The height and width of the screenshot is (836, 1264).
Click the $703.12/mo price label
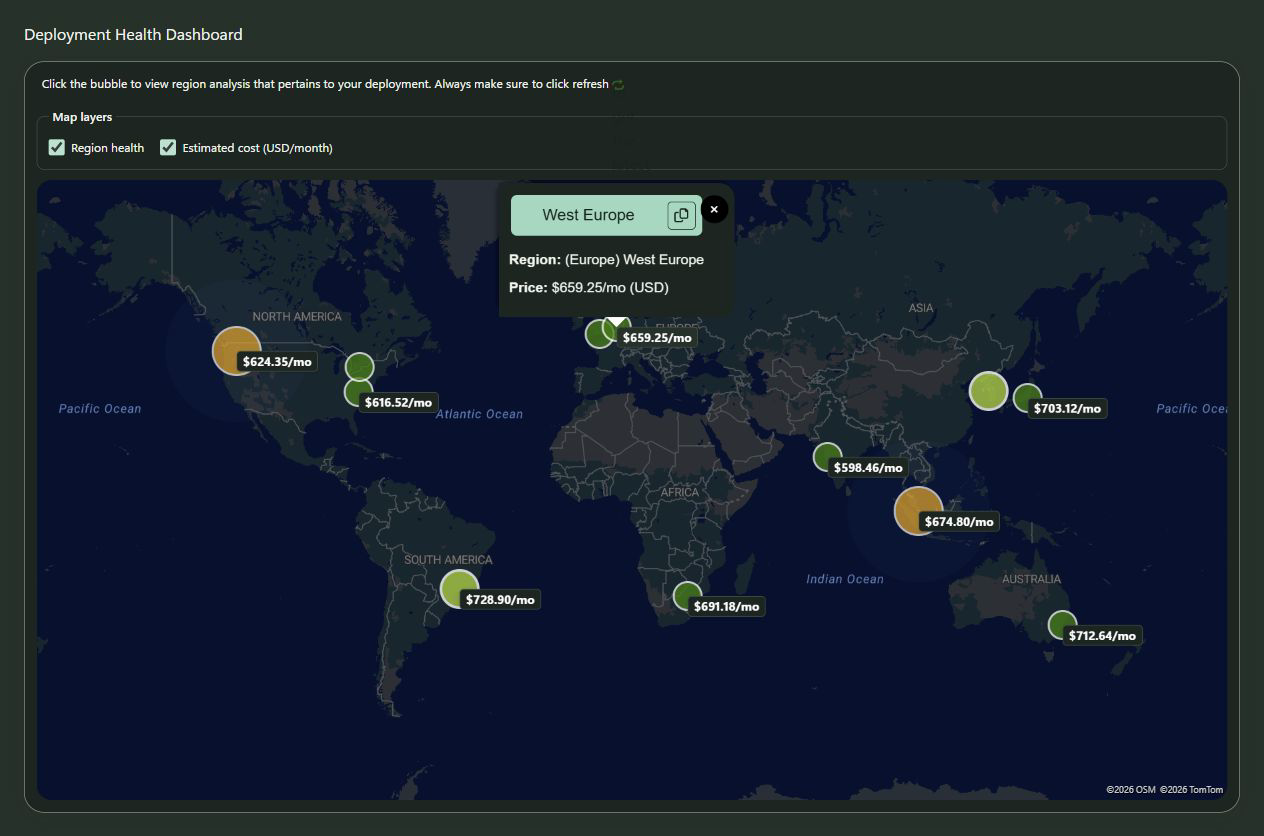click(1067, 409)
